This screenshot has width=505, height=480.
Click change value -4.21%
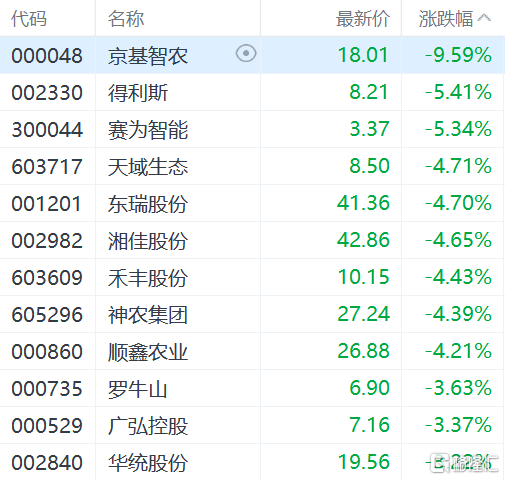[x=458, y=351]
